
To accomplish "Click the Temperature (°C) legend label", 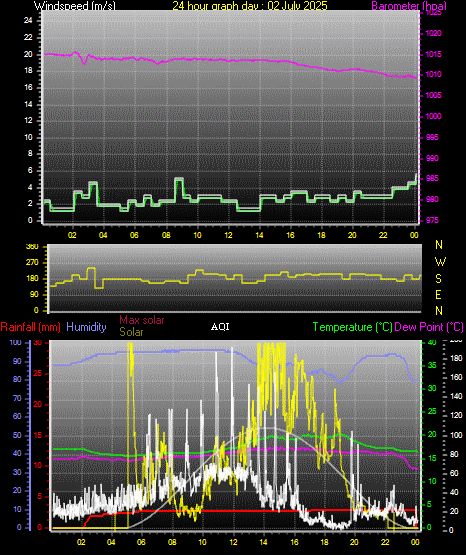I will [x=352, y=327].
